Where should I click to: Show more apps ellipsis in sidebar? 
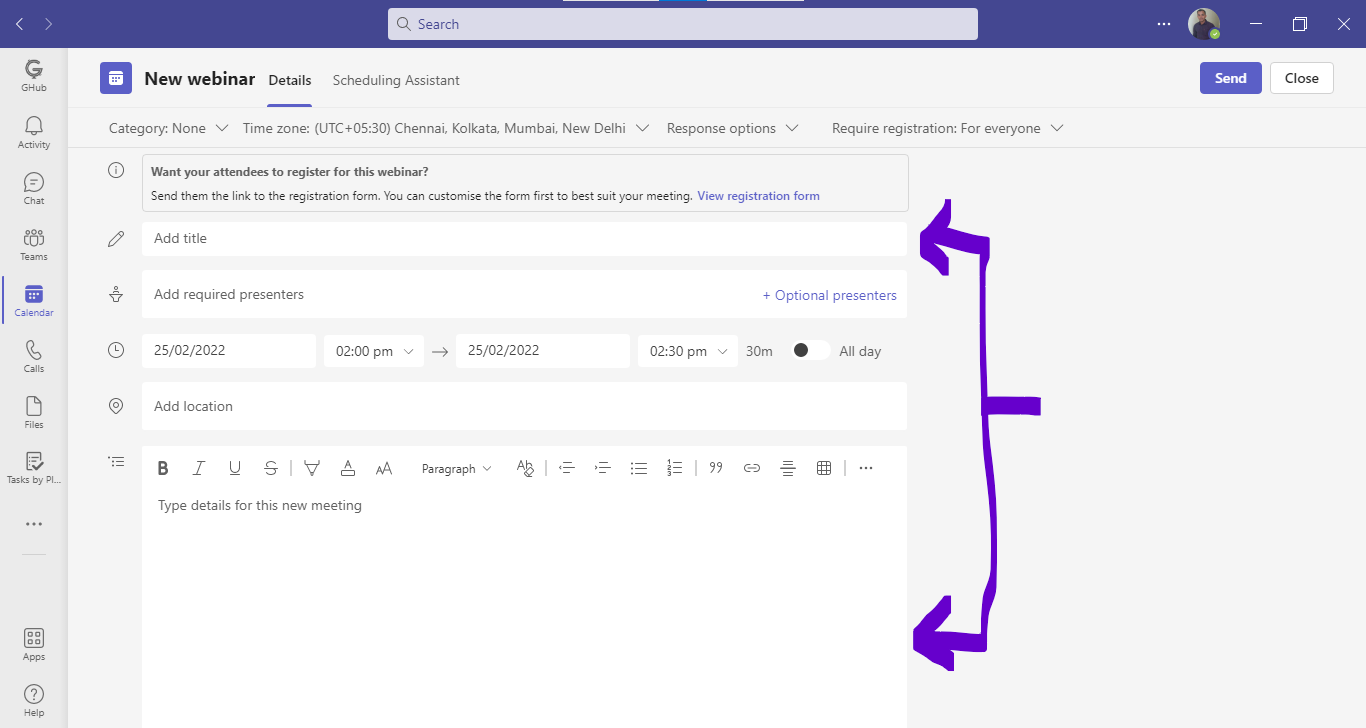coord(34,524)
